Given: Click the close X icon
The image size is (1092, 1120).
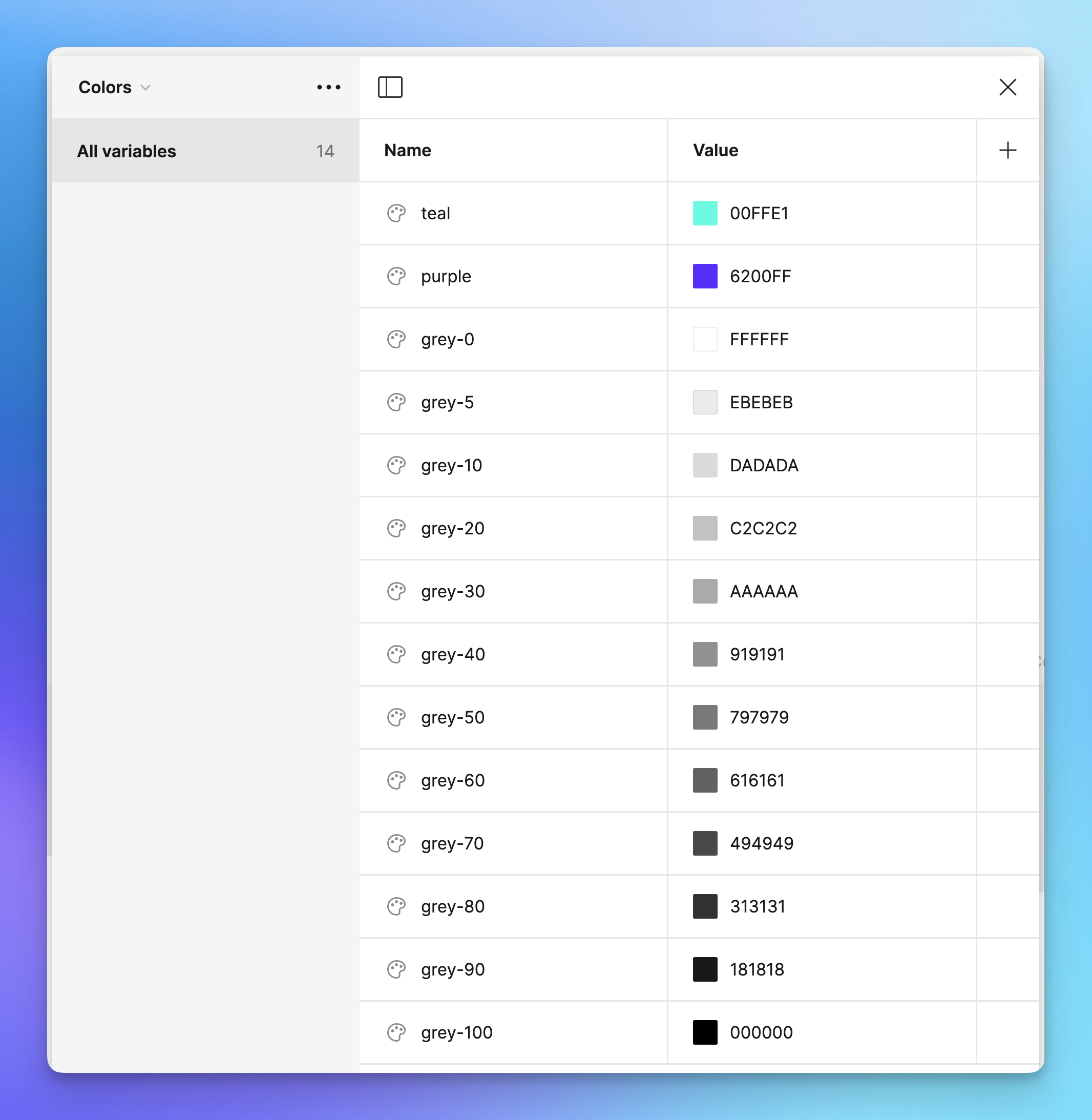Looking at the screenshot, I should 1007,87.
